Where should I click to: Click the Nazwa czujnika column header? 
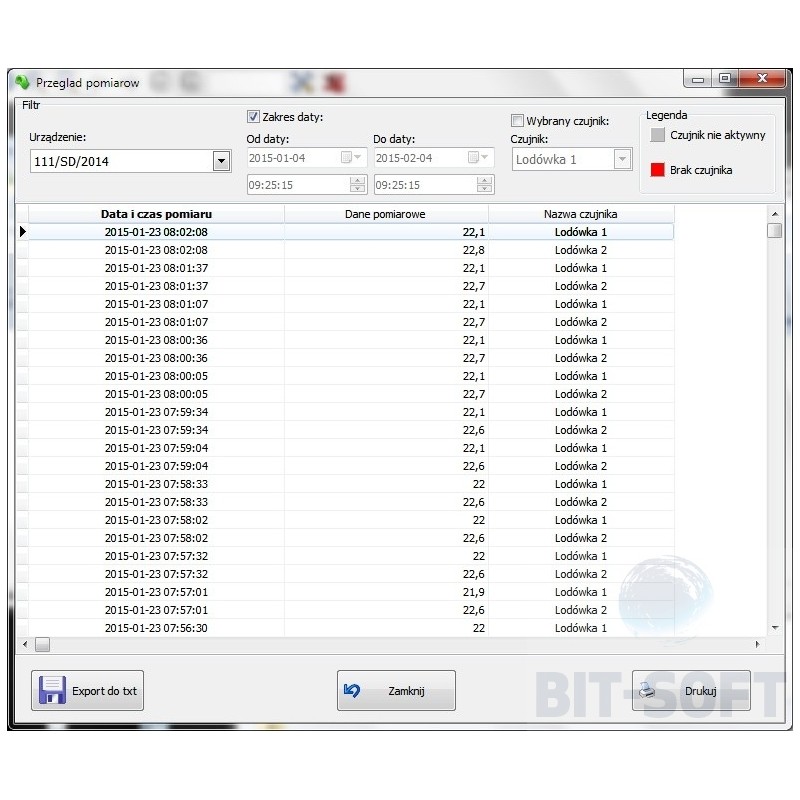click(x=581, y=214)
